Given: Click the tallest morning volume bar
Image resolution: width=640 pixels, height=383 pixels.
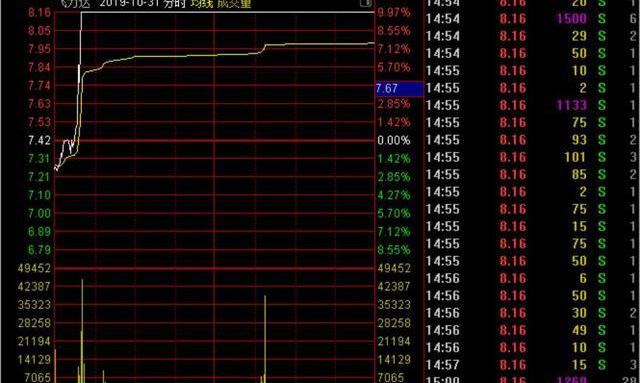Looking at the screenshot, I should coord(82,331).
